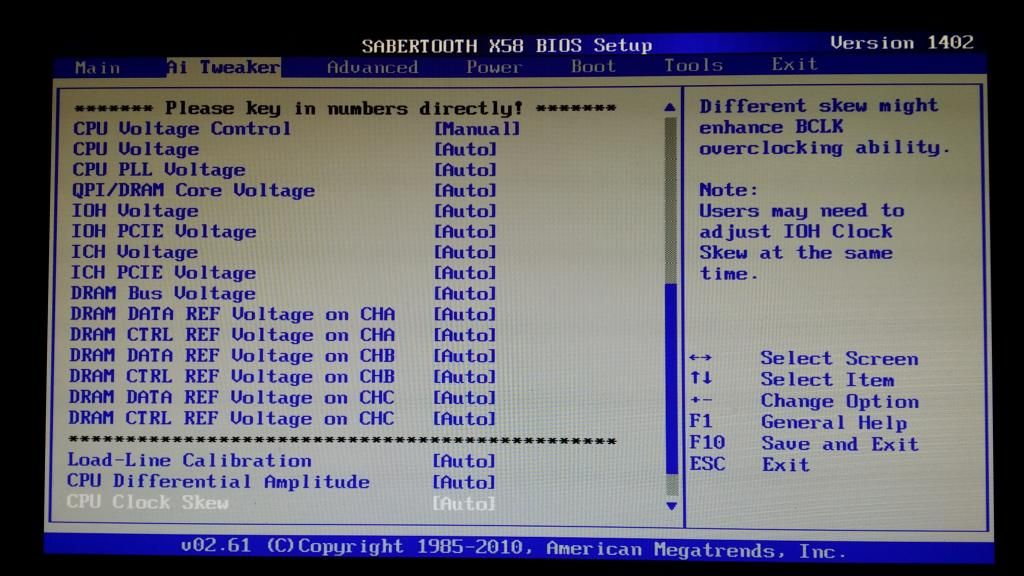Image resolution: width=1024 pixels, height=576 pixels.
Task: Open DRAM DATA REF CHA Auto value
Action: click(466, 314)
